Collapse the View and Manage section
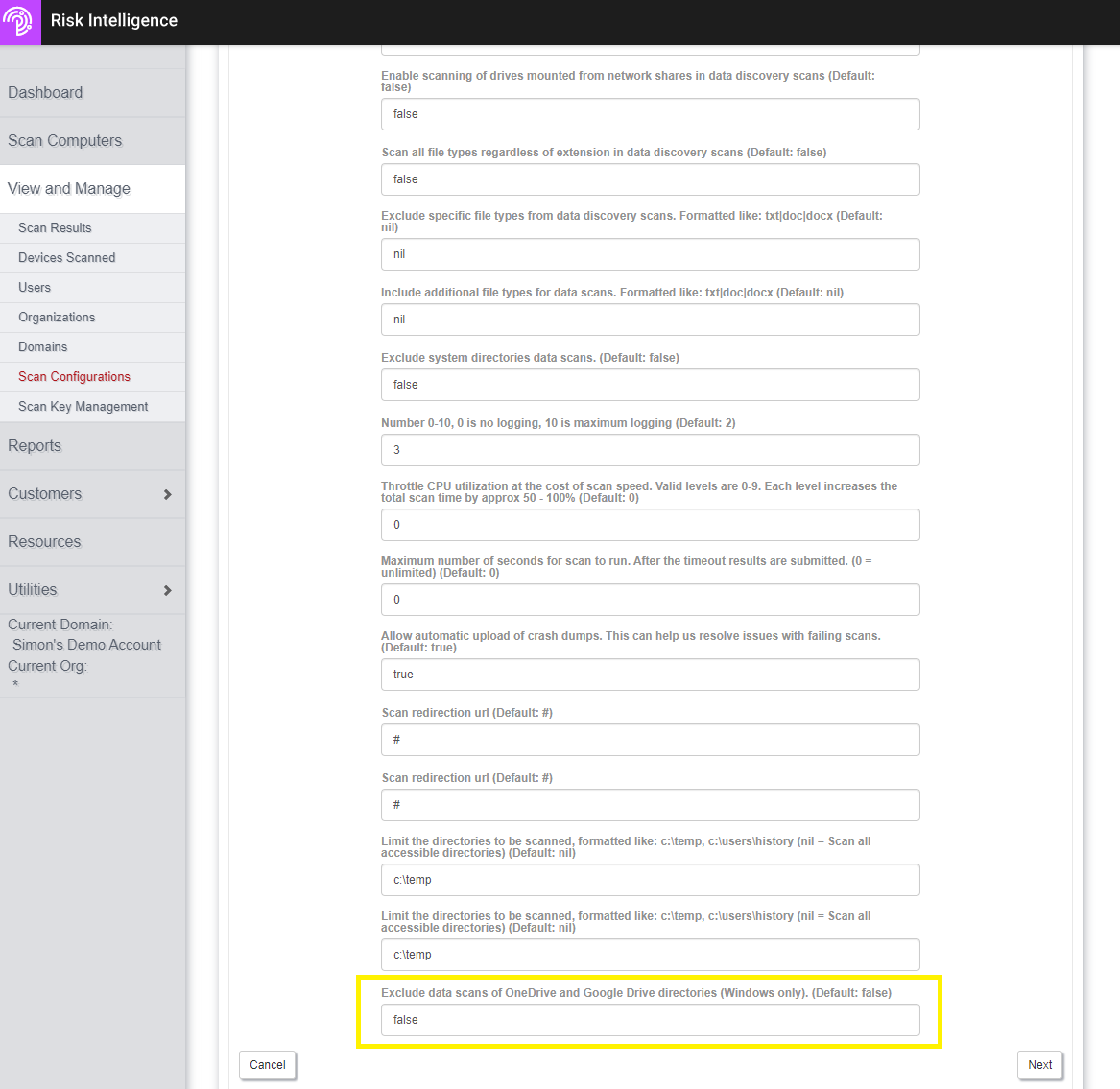The height and width of the screenshot is (1089, 1120). click(69, 189)
